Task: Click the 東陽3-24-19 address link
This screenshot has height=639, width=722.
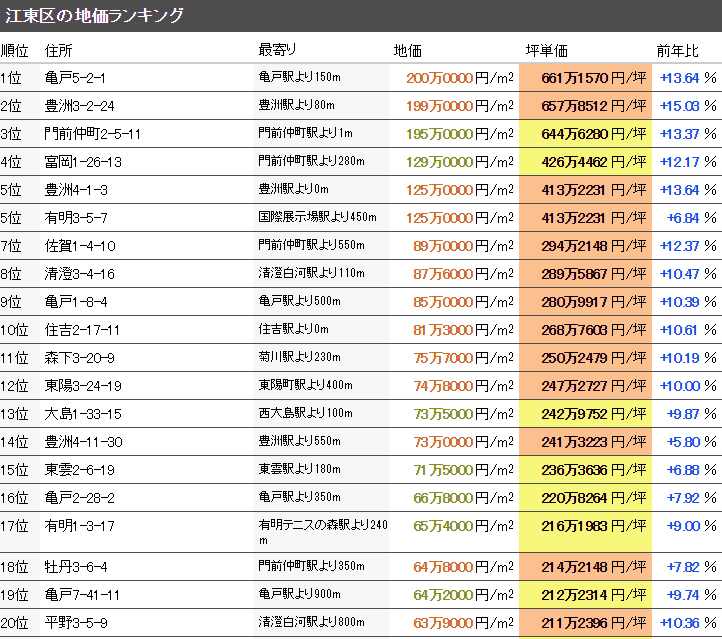Action: click(x=84, y=386)
